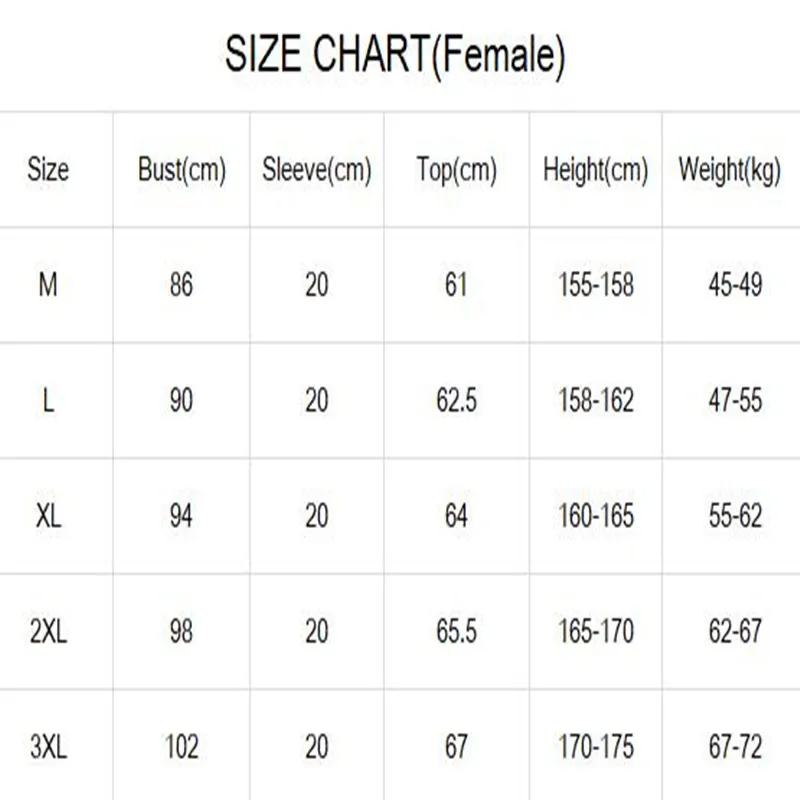Select top length value 65.5
This screenshot has width=800, height=800.
pyautogui.click(x=457, y=632)
